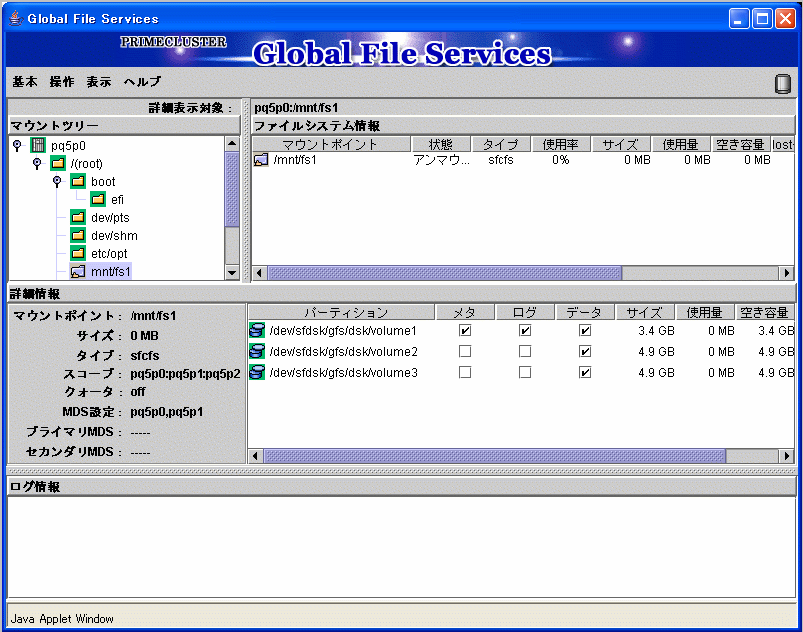Toggle メタ checkbox for volume1
The height and width of the screenshot is (632, 803).
click(x=465, y=330)
